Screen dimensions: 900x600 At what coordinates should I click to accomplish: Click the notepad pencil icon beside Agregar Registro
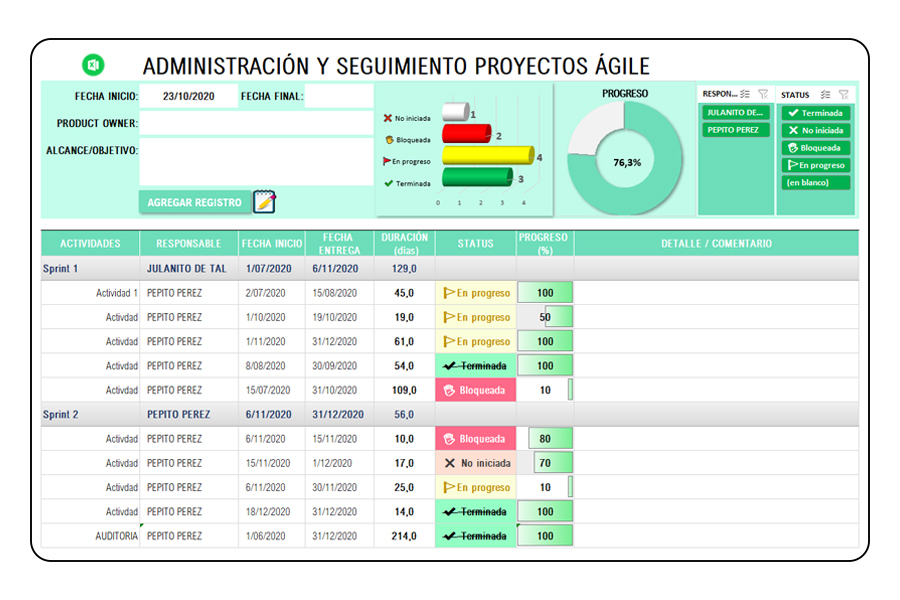pyautogui.click(x=265, y=202)
